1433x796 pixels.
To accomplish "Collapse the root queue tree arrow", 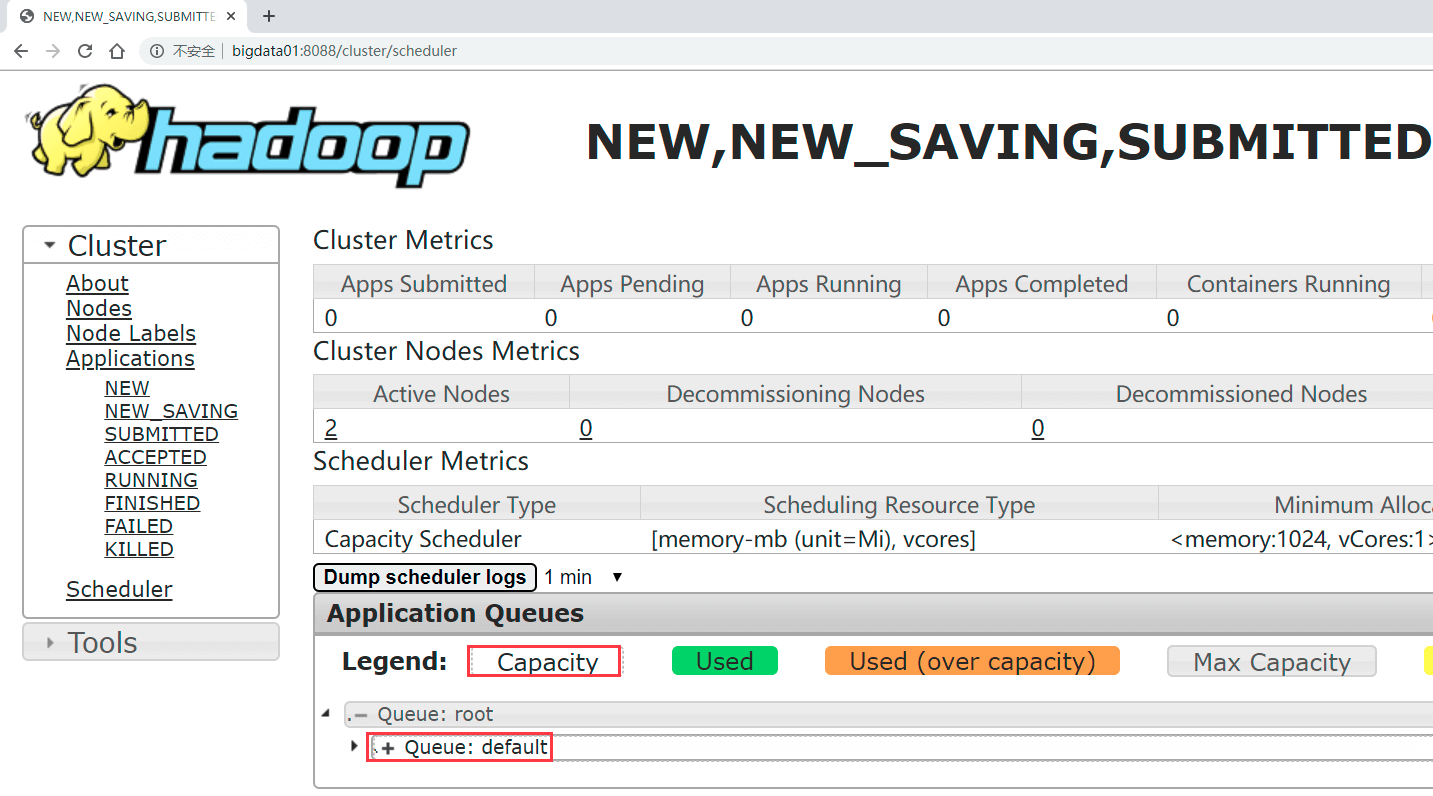I will pos(325,714).
